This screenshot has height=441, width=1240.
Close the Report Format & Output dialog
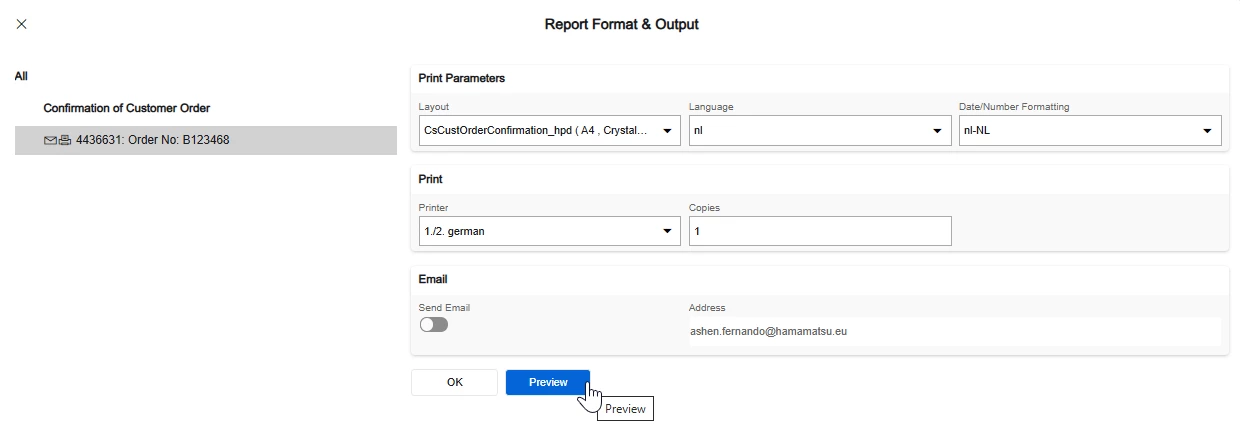coord(22,24)
